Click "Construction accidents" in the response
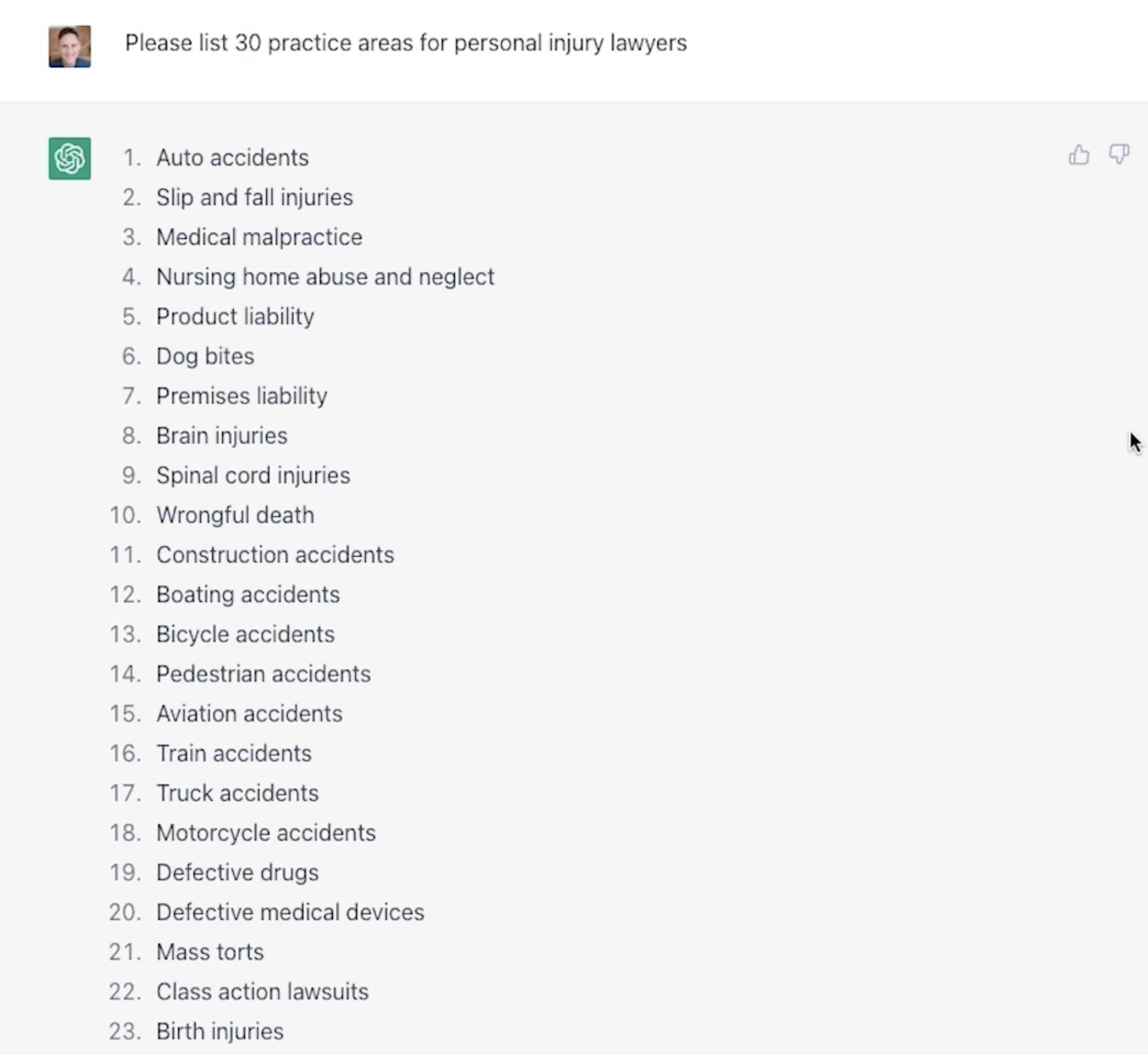1148x1055 pixels. 275,555
